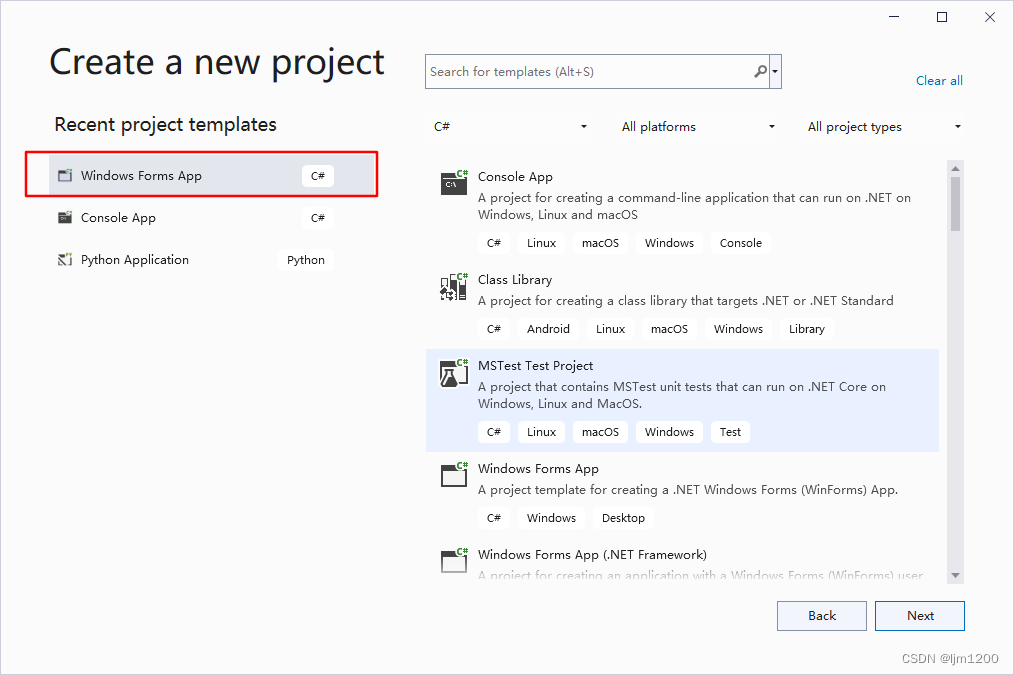Minimize the dialog window
Viewport: 1014px width, 675px height.
tap(894, 17)
